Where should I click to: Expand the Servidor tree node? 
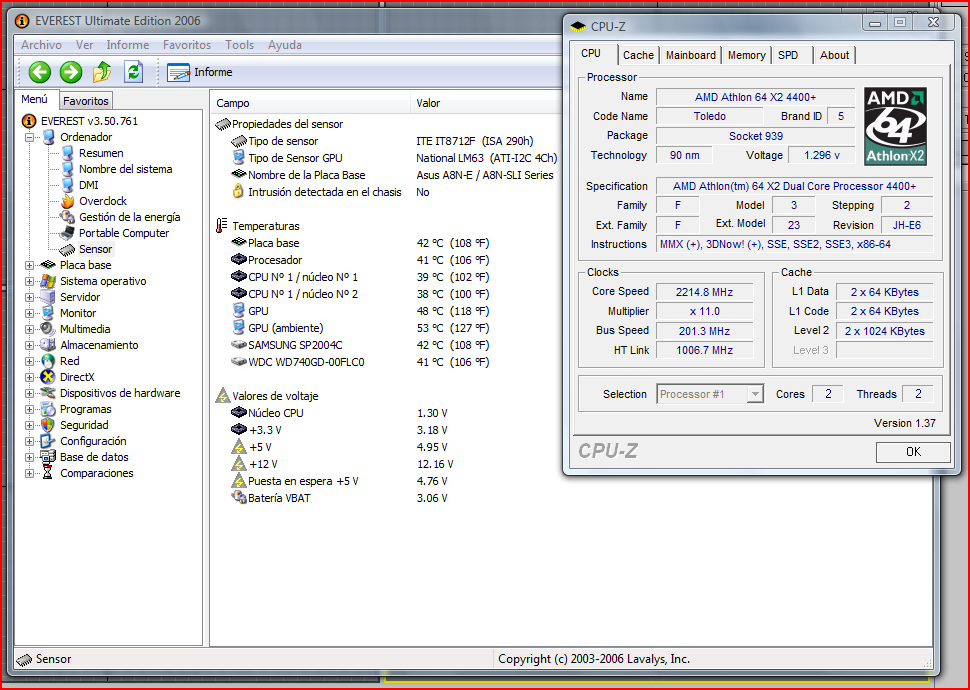coord(29,298)
